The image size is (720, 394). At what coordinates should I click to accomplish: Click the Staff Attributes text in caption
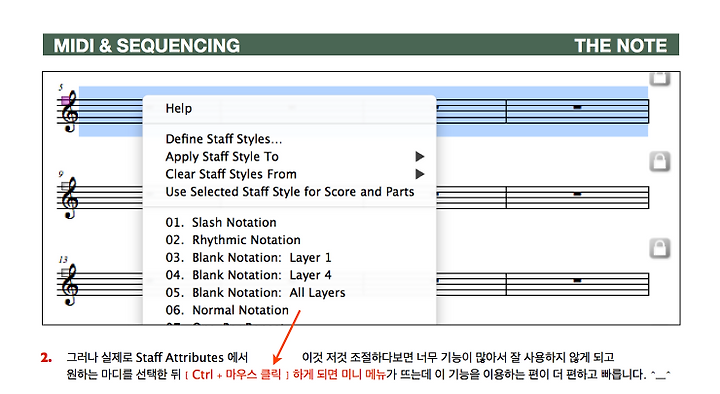pos(180,357)
